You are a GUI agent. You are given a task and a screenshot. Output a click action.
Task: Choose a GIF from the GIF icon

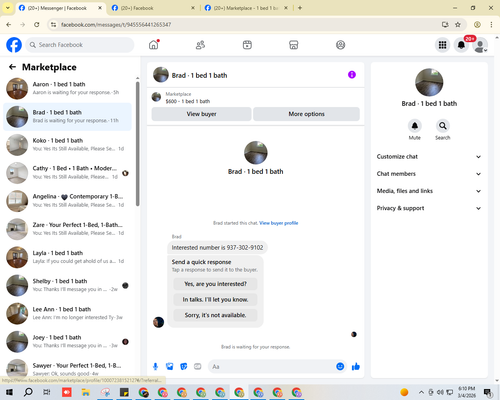pyautogui.click(x=198, y=367)
